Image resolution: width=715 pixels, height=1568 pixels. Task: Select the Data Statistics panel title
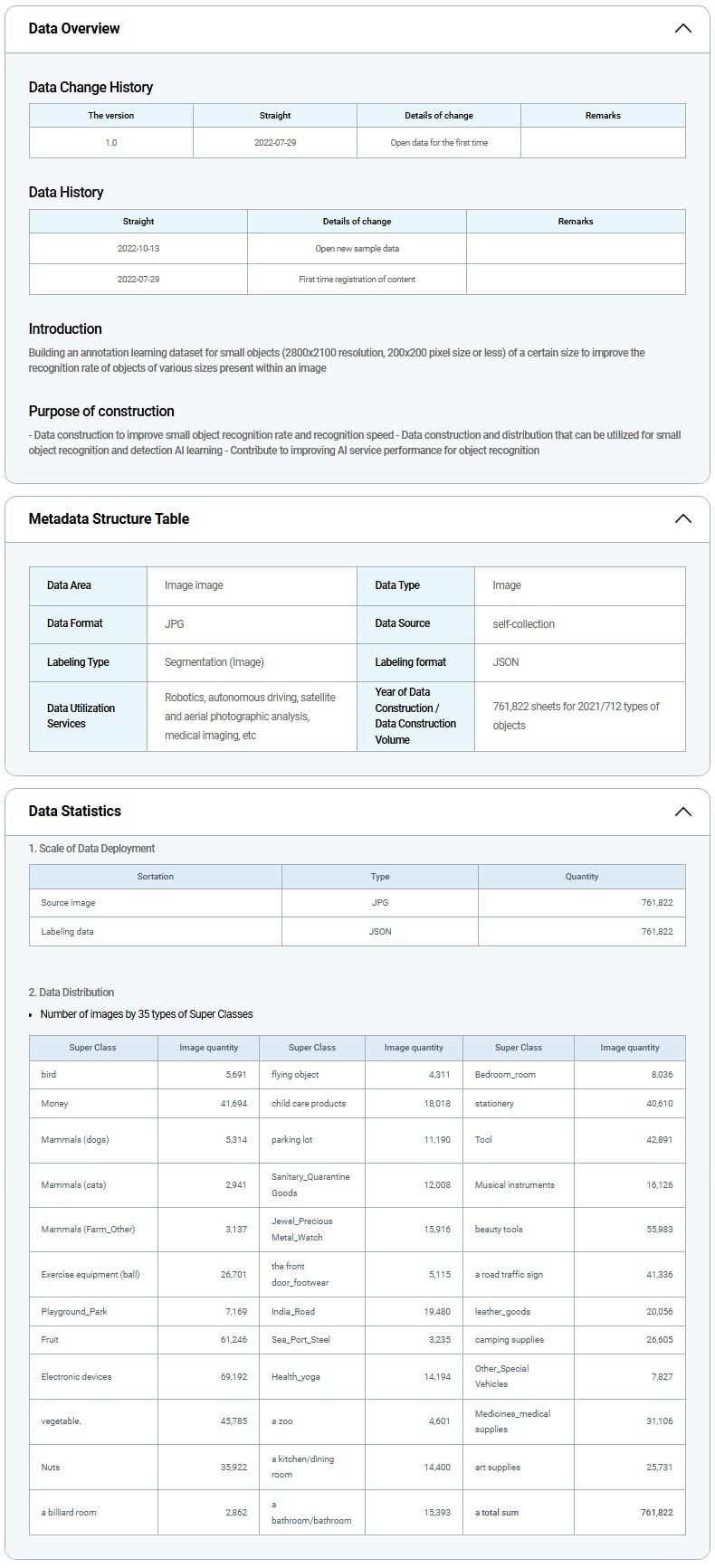tap(74, 812)
